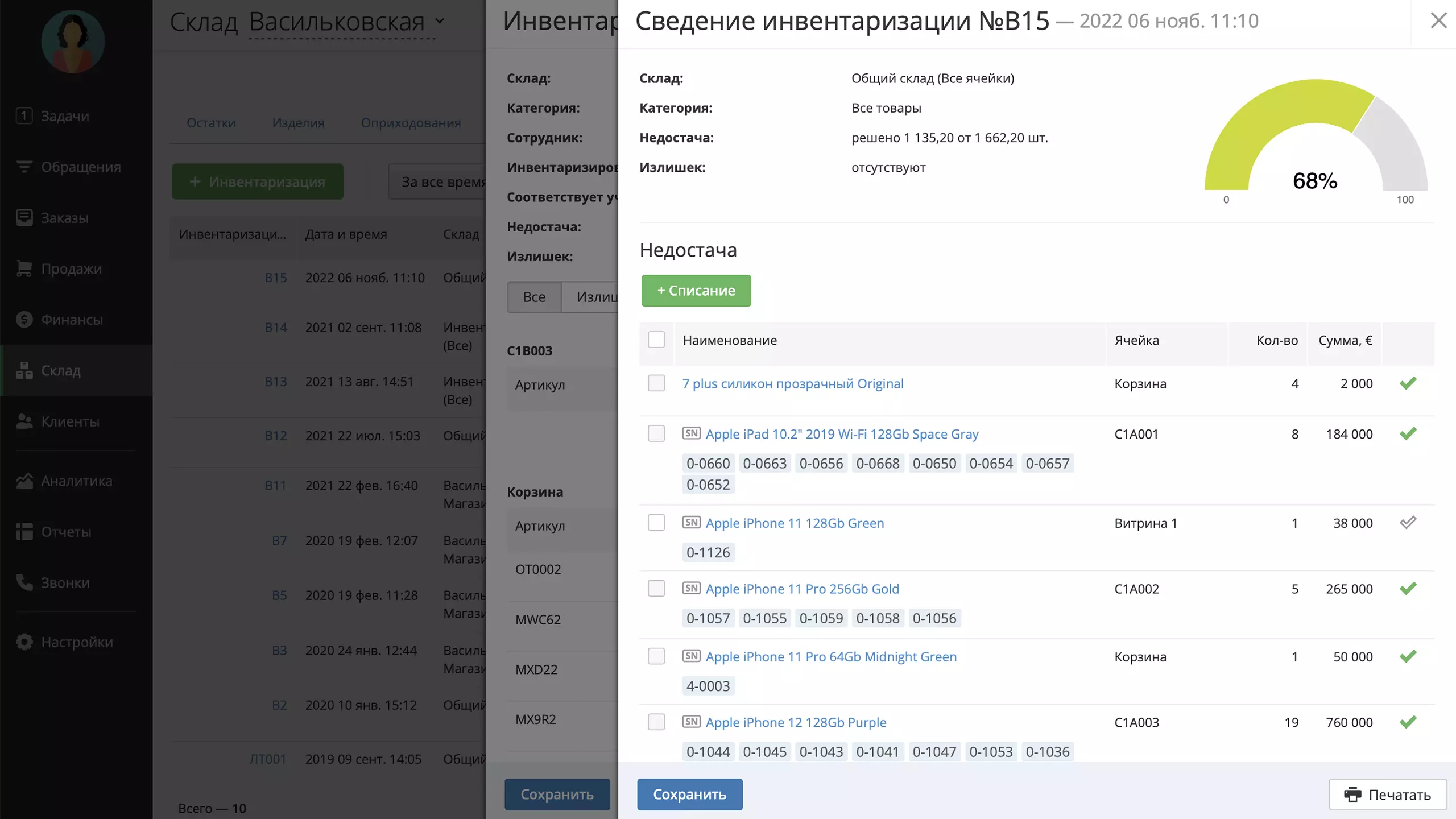Switch to the Изделия tab

point(298,123)
